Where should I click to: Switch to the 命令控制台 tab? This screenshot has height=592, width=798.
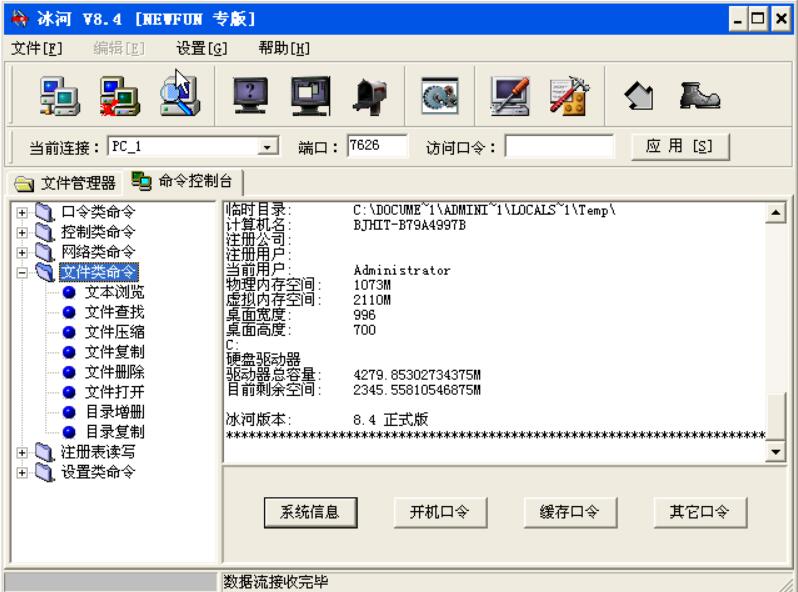(x=182, y=181)
